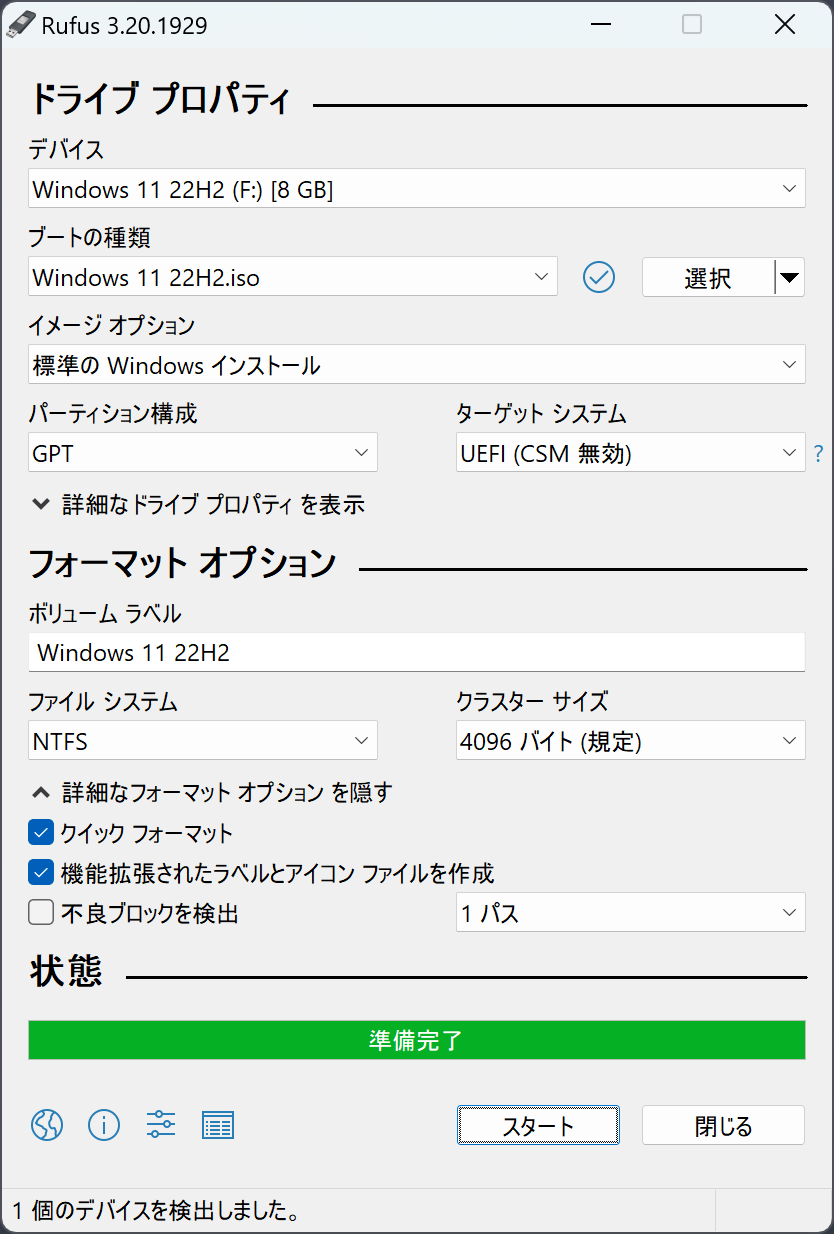
Task: Click the USB drive icon in the title bar
Action: (x=22, y=23)
